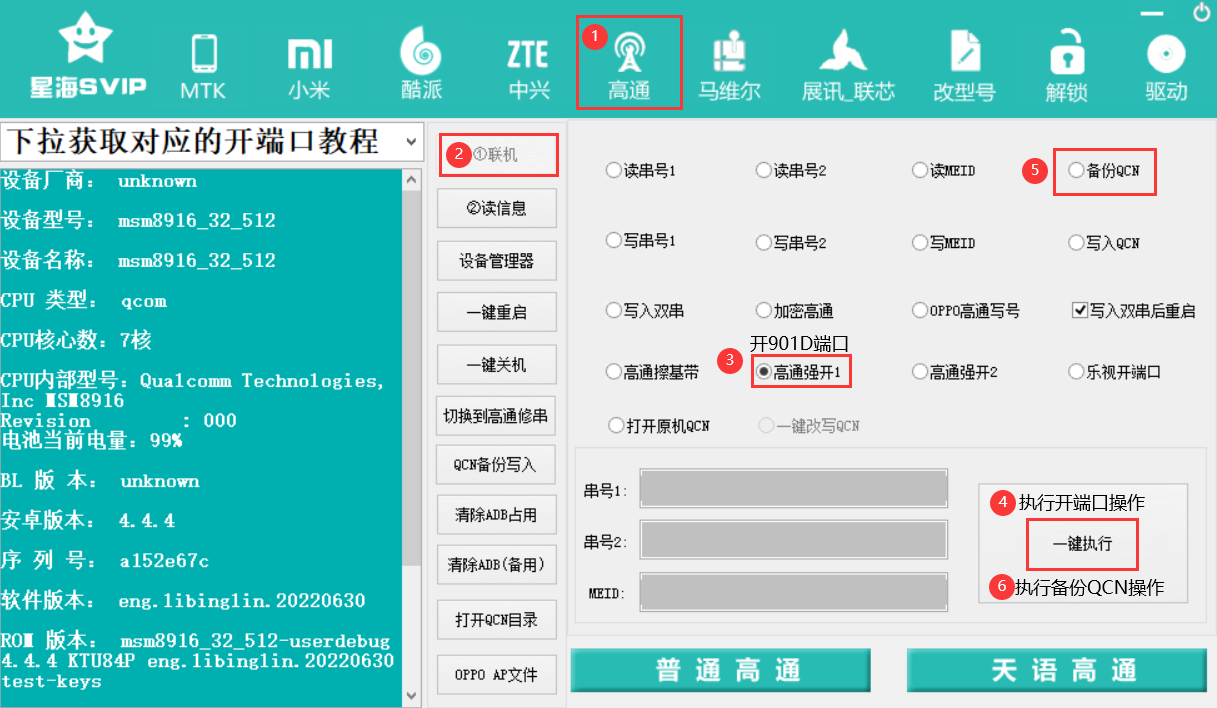Select the 读串号2 radio option
The image size is (1217, 708).
click(792, 171)
